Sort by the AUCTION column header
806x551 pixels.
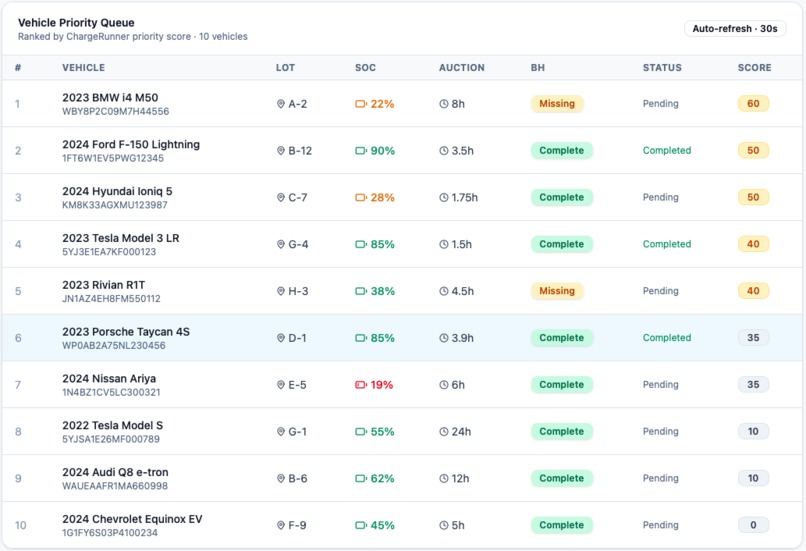[462, 67]
